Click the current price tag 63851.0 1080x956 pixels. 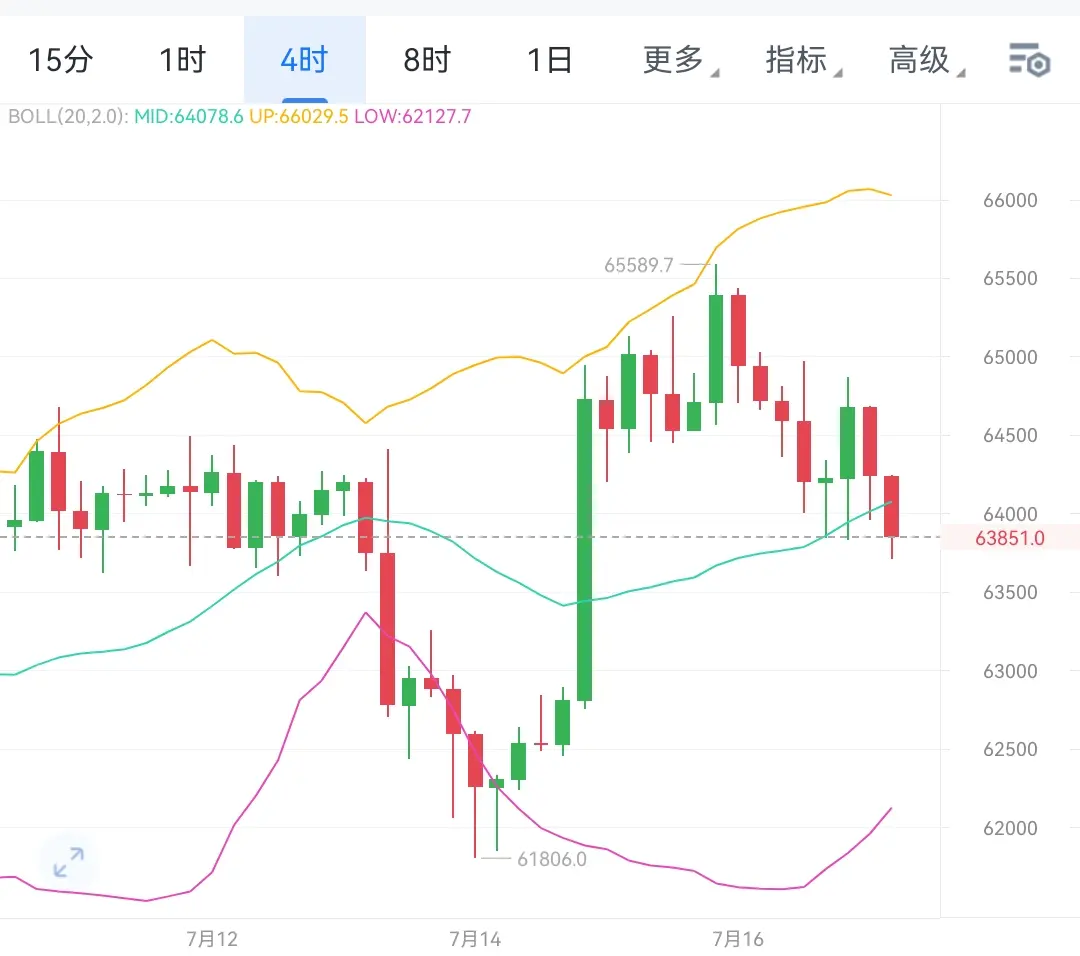click(1010, 538)
